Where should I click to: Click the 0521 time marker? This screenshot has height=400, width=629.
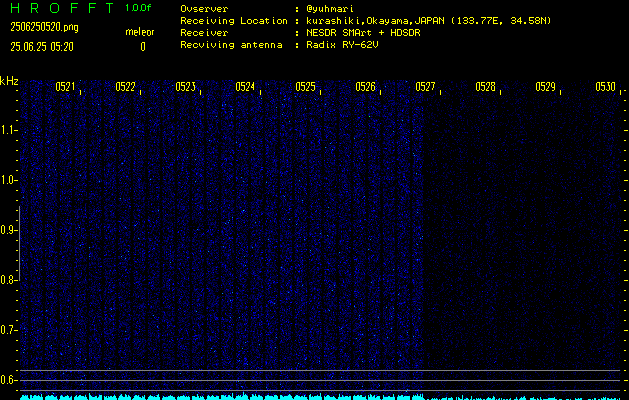click(65, 87)
